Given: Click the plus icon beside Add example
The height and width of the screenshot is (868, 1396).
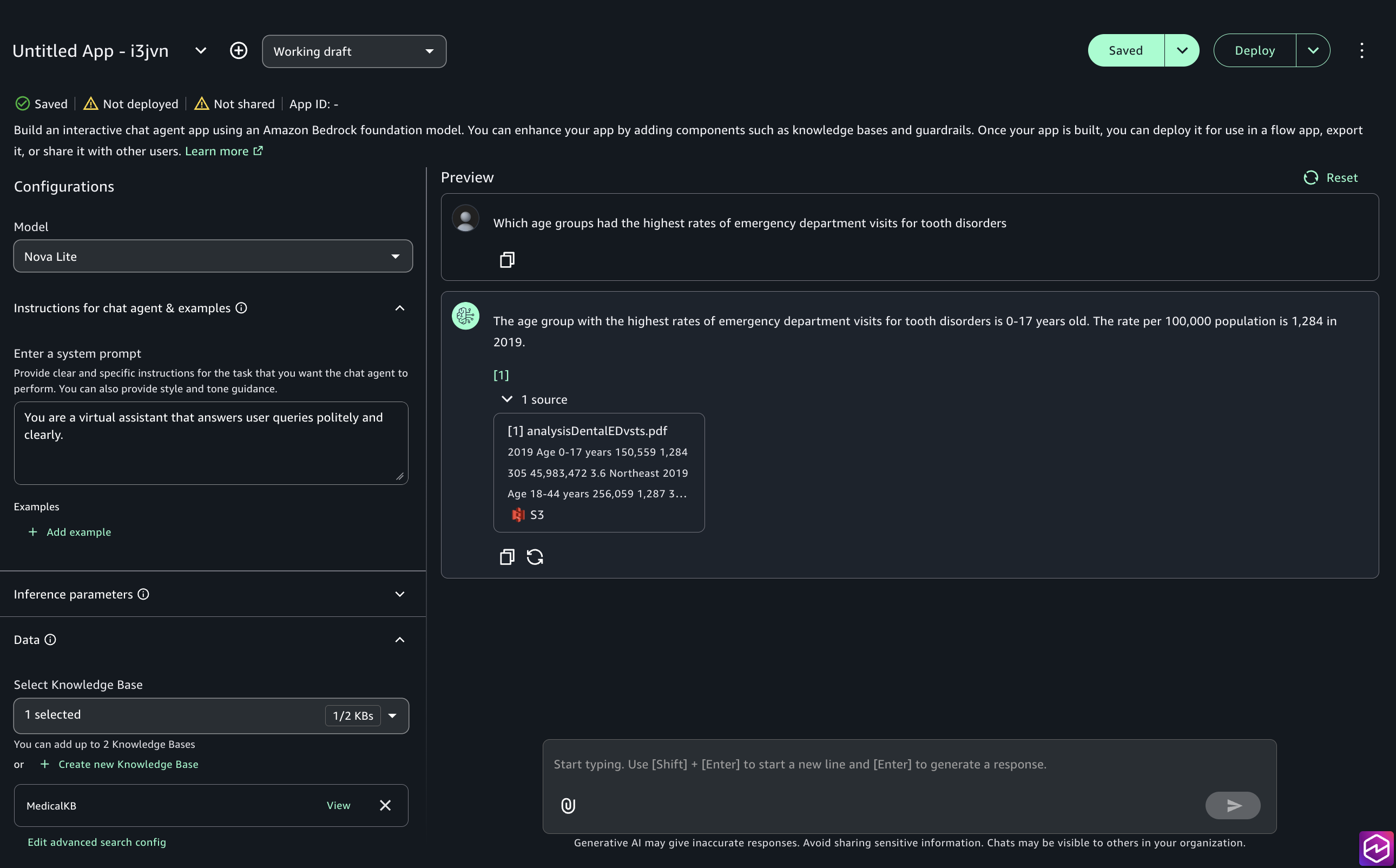Looking at the screenshot, I should [x=32, y=532].
